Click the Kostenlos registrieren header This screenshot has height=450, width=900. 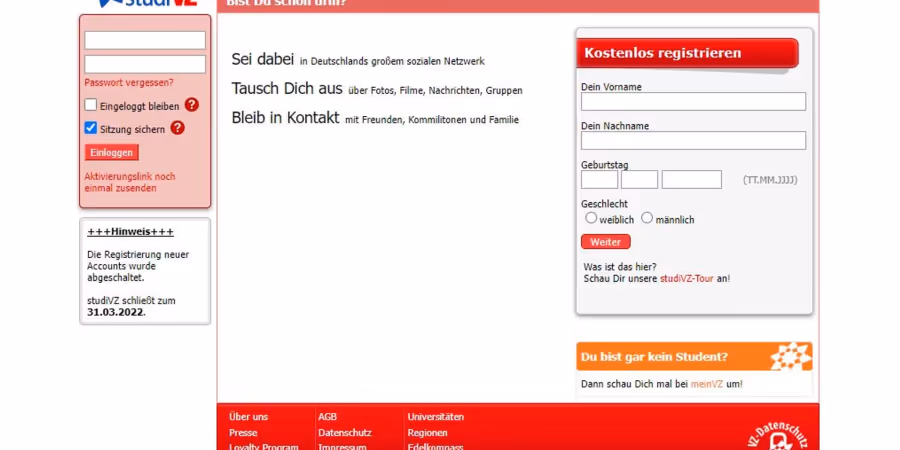point(688,53)
